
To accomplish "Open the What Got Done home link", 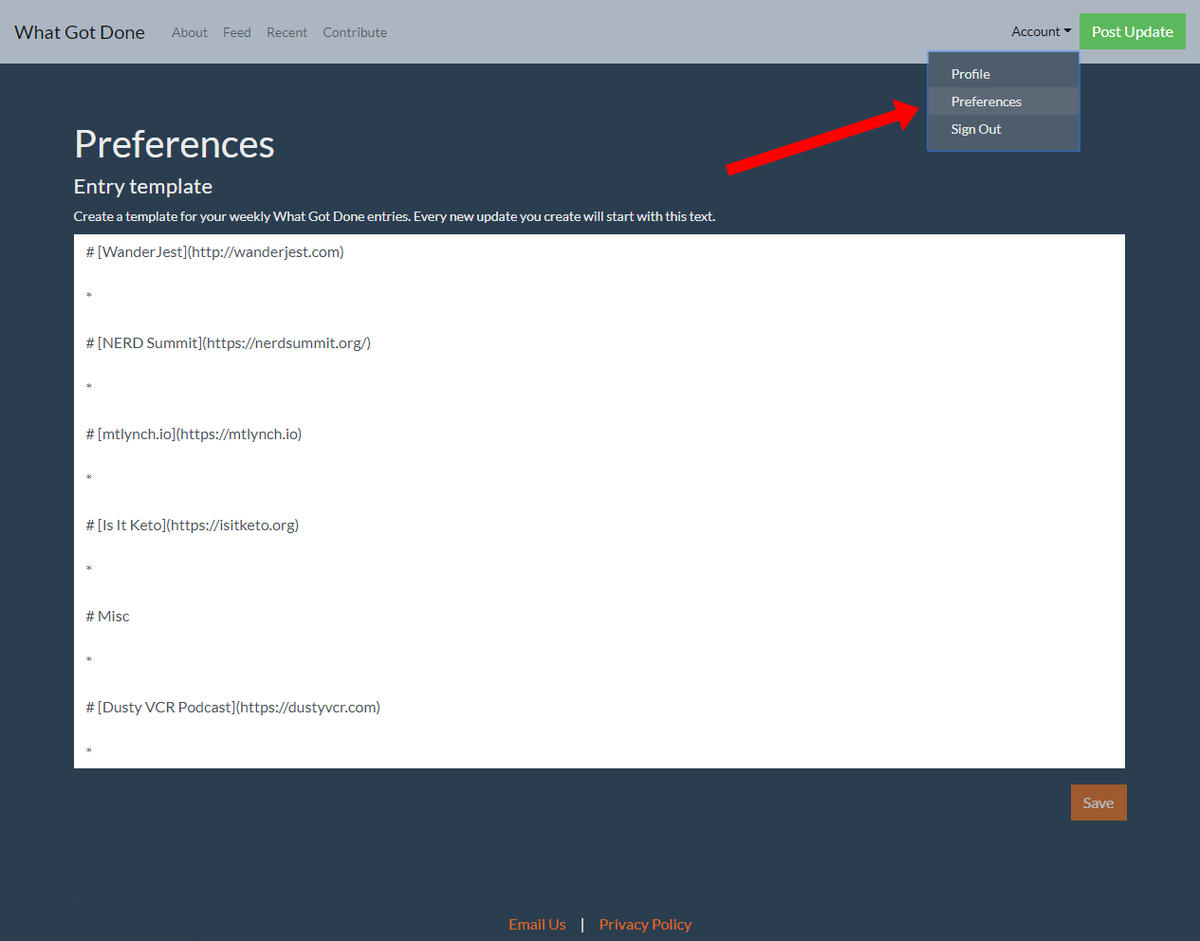I will (x=80, y=32).
